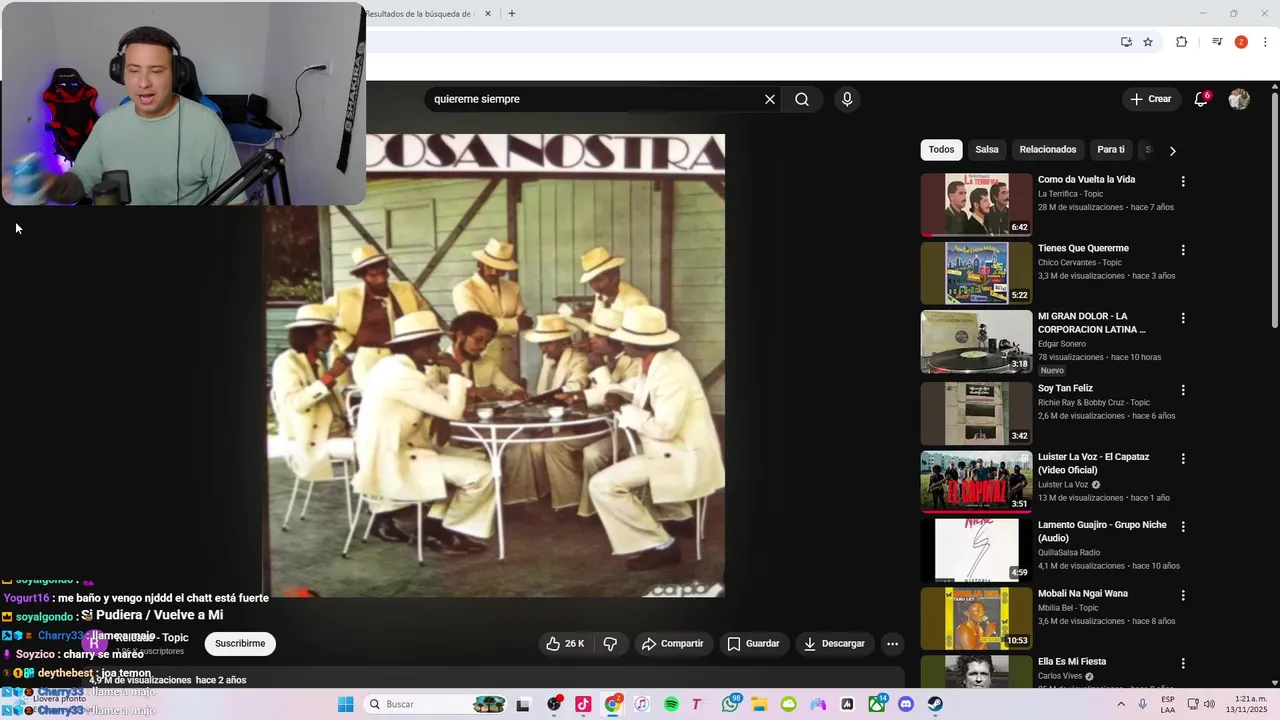
Task: Open iTunes music app in the taskbar
Action: click(x=642, y=704)
